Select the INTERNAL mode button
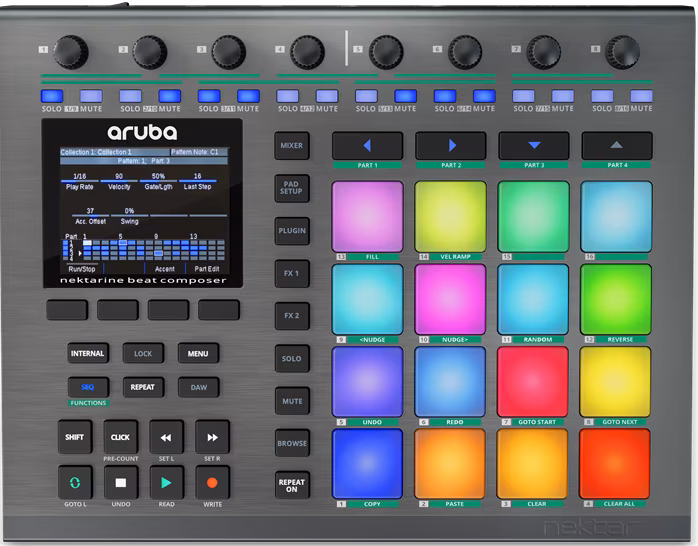This screenshot has width=698, height=546. pos(88,353)
